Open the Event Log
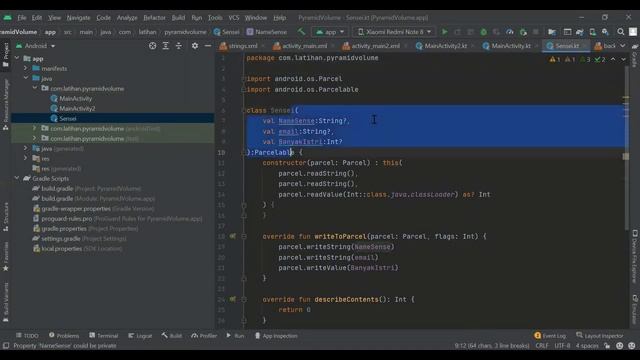Viewport: 640px width, 360px height. click(550, 336)
